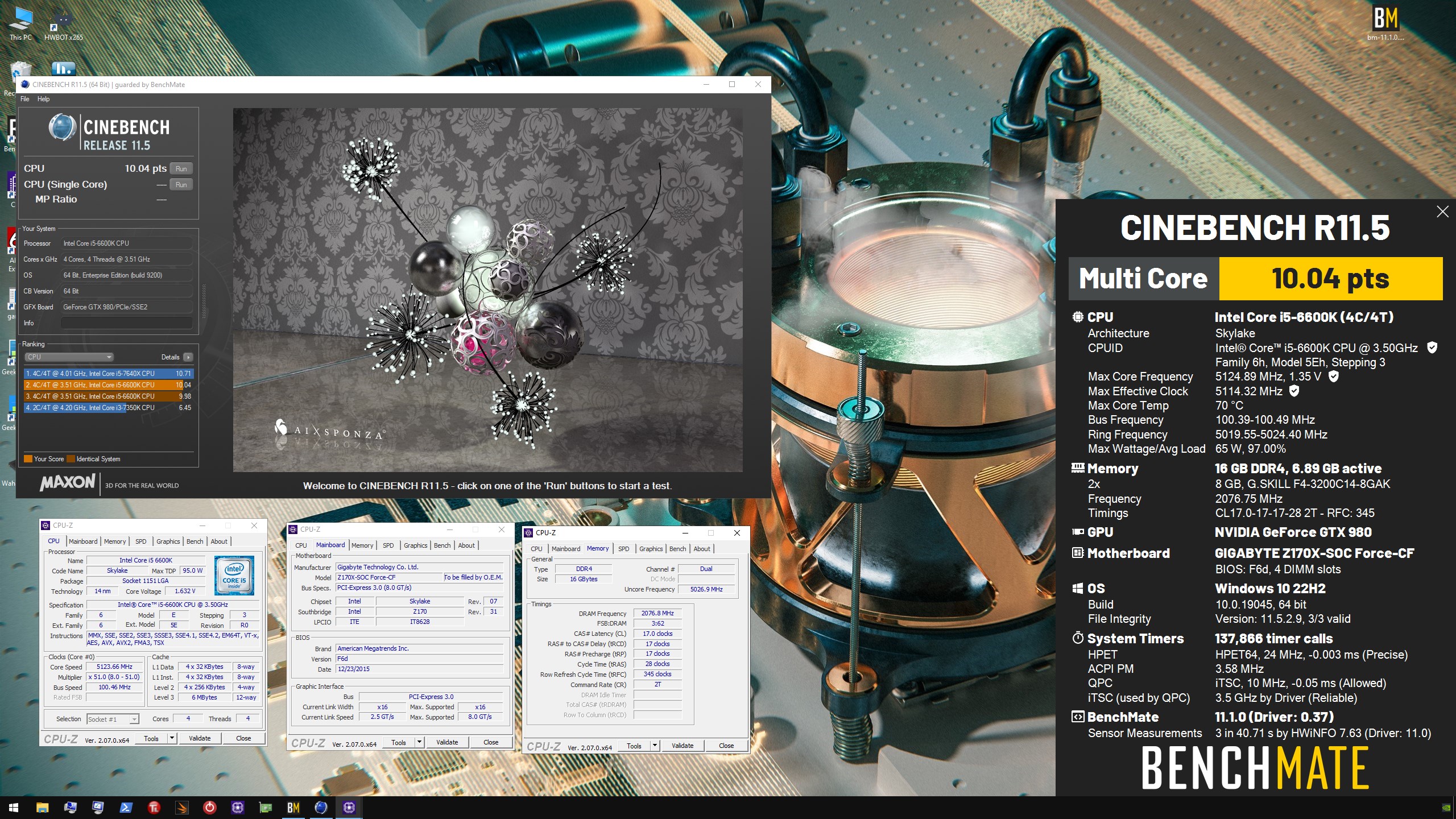Viewport: 1456px width, 819px height.
Task: Click Close button in CPU-Z CPU window
Action: (243, 738)
